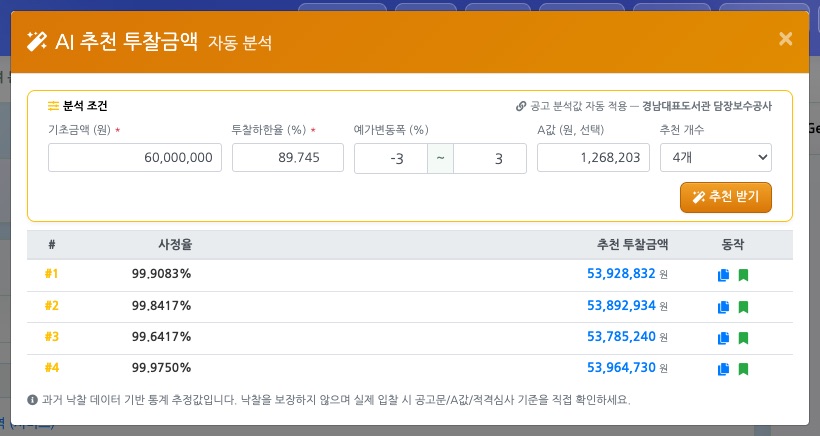Click the 예가변동폭 (%) field label
This screenshot has width=820, height=436.
[x=391, y=130]
